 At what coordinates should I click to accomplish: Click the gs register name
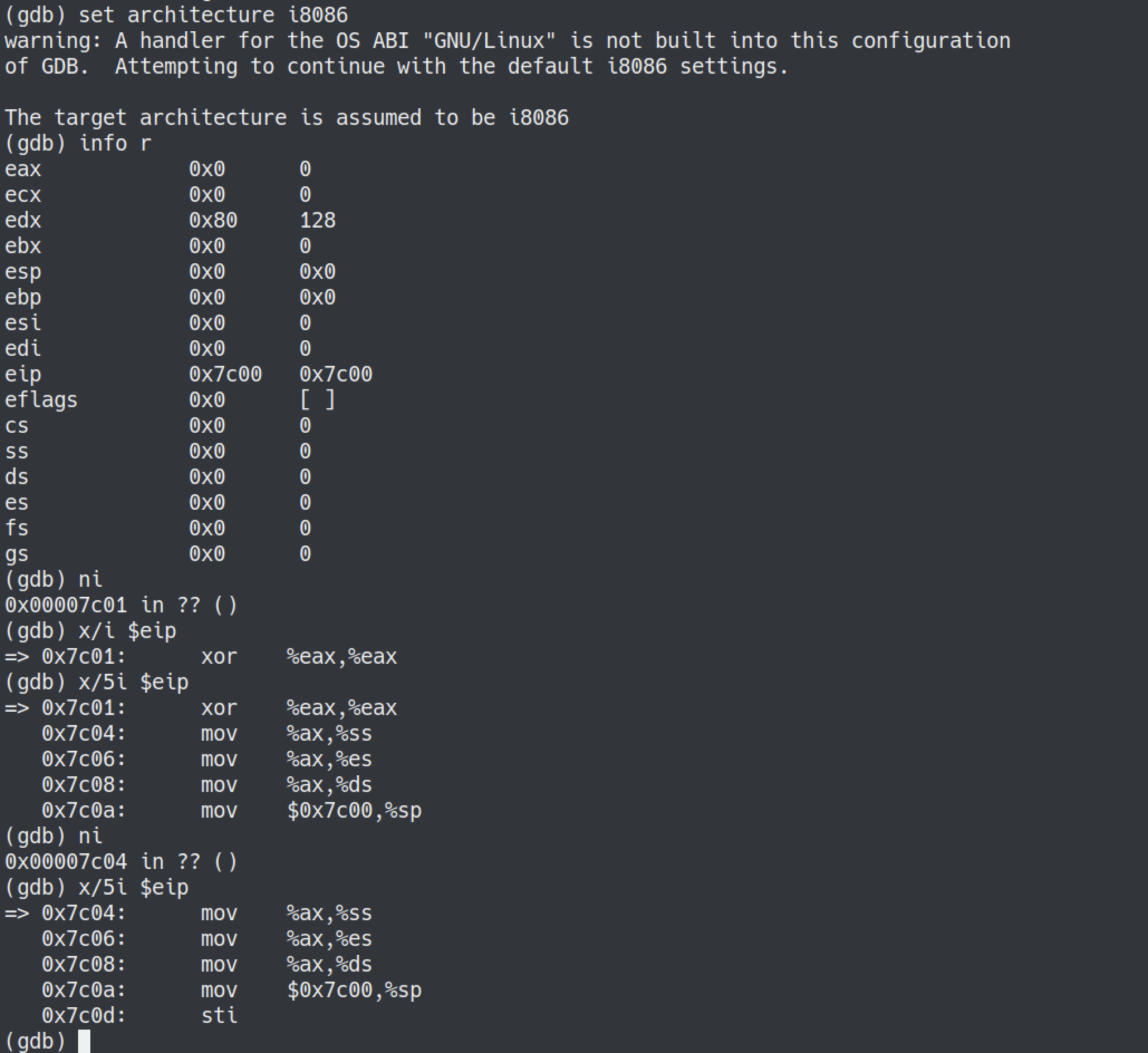click(x=17, y=553)
